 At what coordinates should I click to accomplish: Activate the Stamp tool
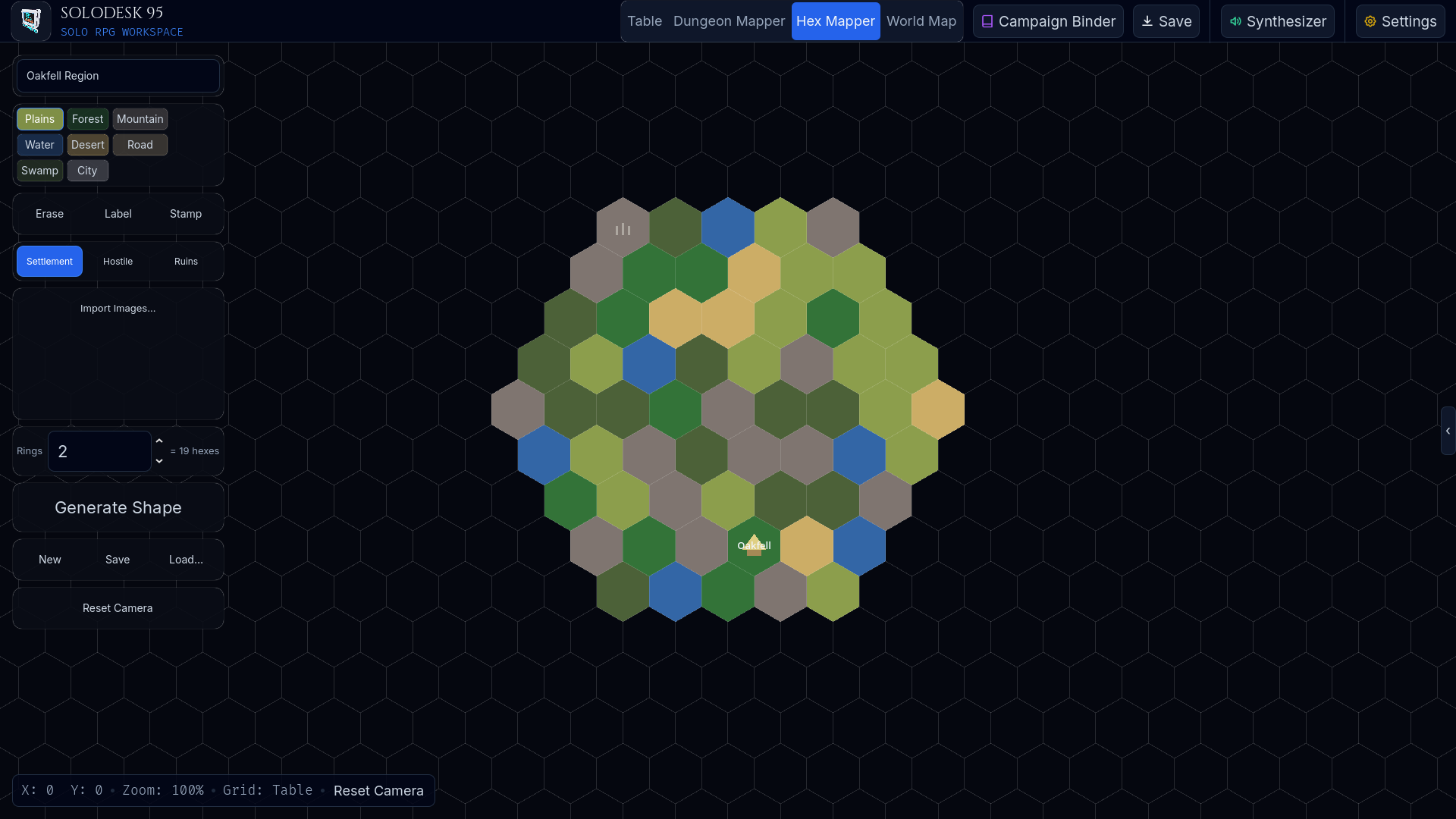click(186, 214)
